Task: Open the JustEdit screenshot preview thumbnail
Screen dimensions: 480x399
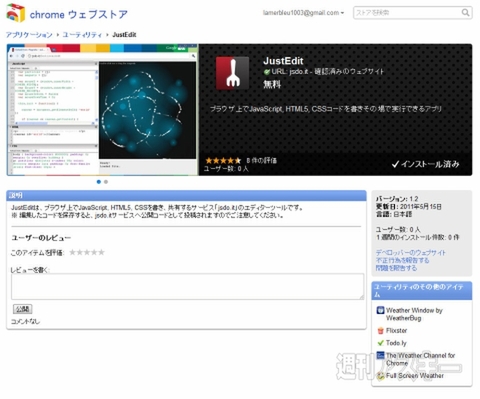Action: 102,110
